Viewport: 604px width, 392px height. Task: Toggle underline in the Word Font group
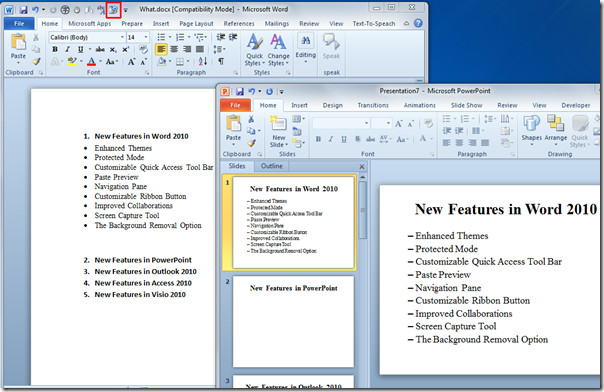(x=80, y=49)
